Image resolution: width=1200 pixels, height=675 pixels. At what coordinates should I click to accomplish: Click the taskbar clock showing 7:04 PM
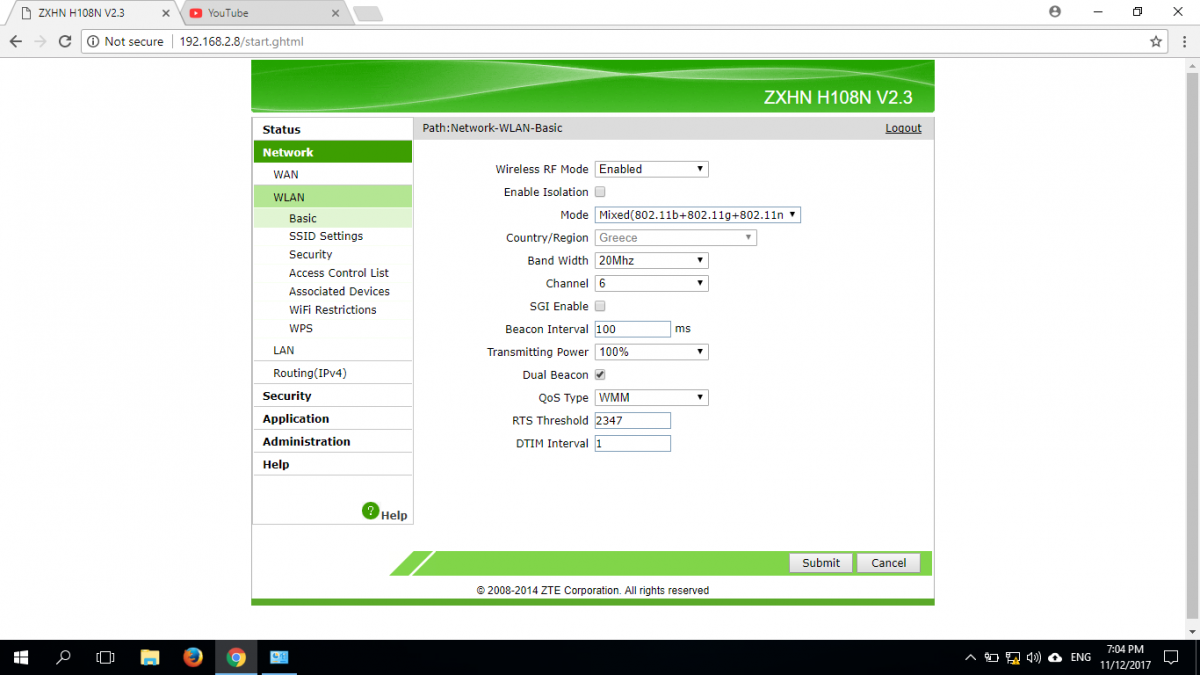point(1127,657)
